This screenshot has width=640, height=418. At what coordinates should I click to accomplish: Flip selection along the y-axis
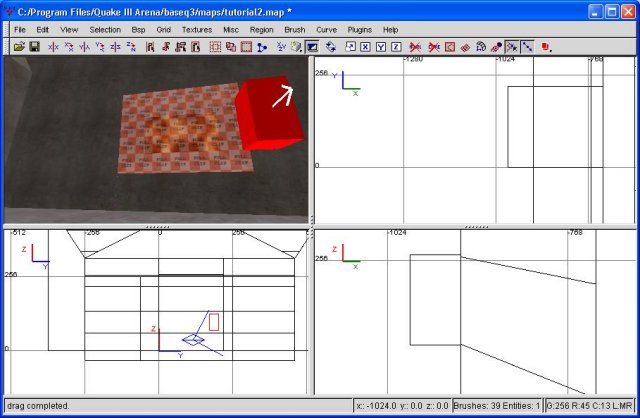click(x=84, y=47)
